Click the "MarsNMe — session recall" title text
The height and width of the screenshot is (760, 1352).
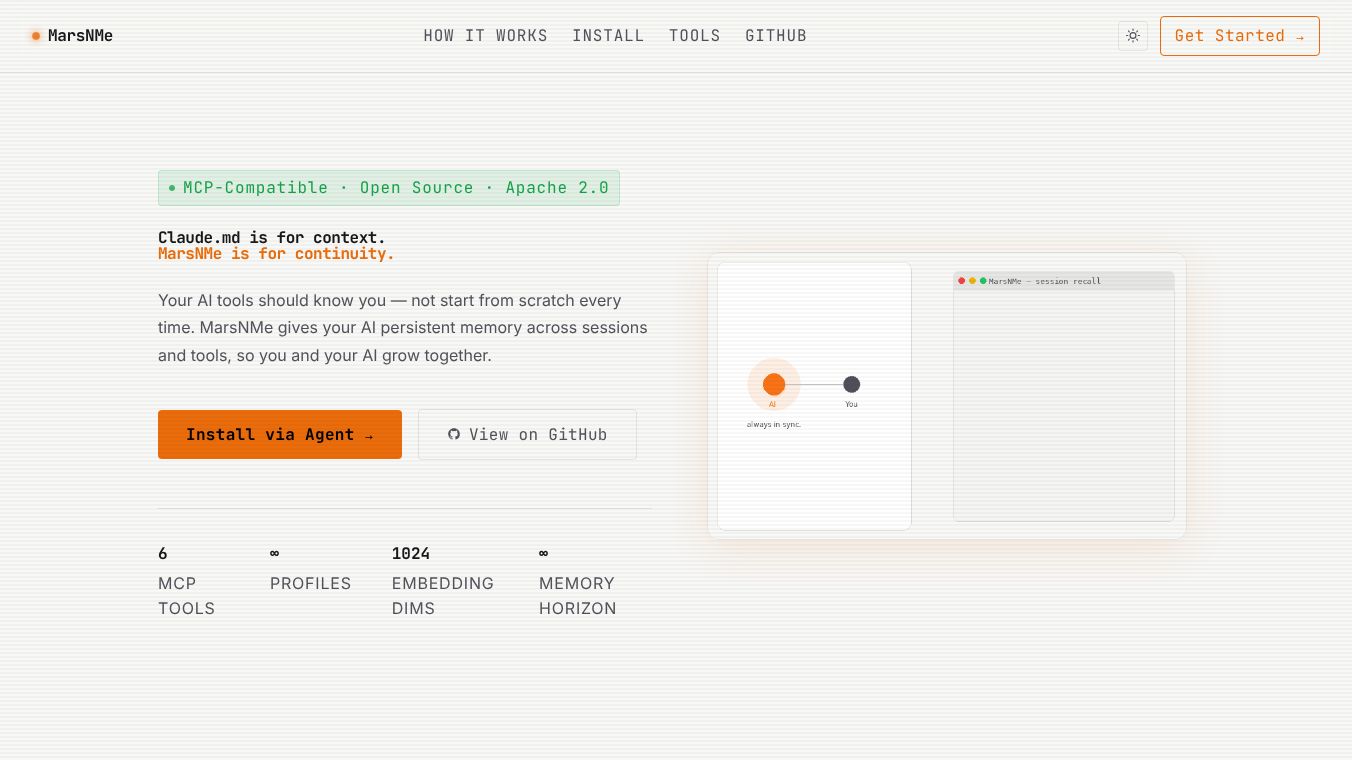1045,281
